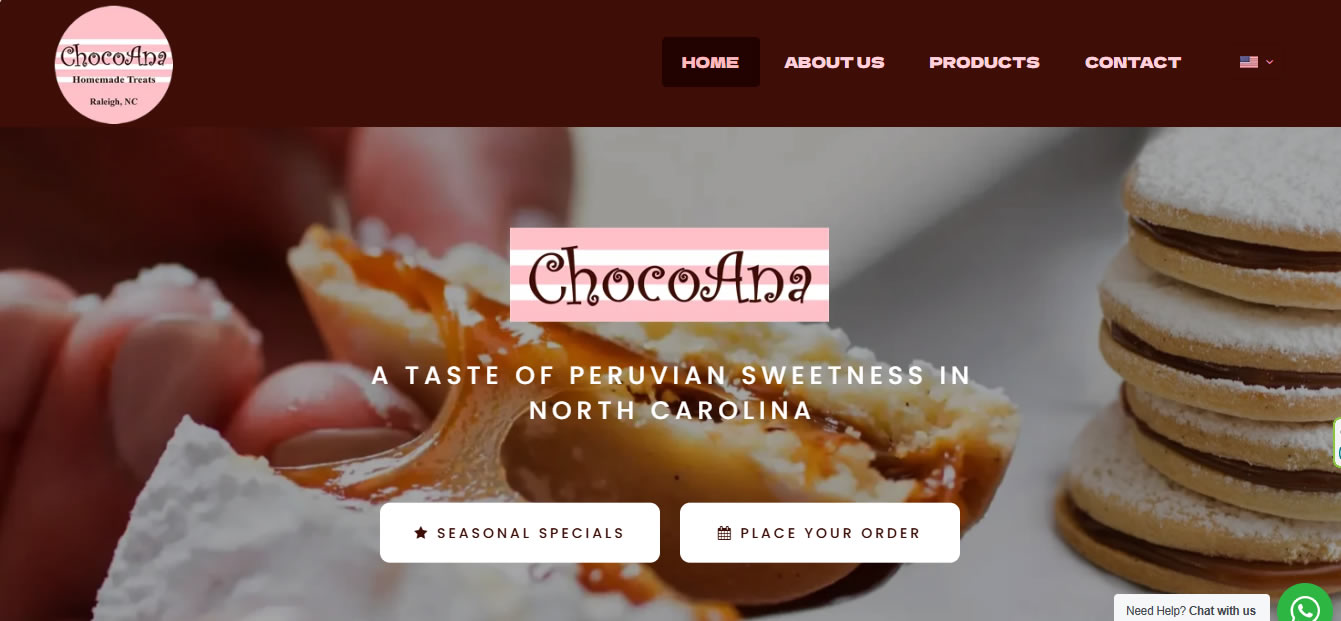Click the "Raleigh, NC" text in logo

113,102
